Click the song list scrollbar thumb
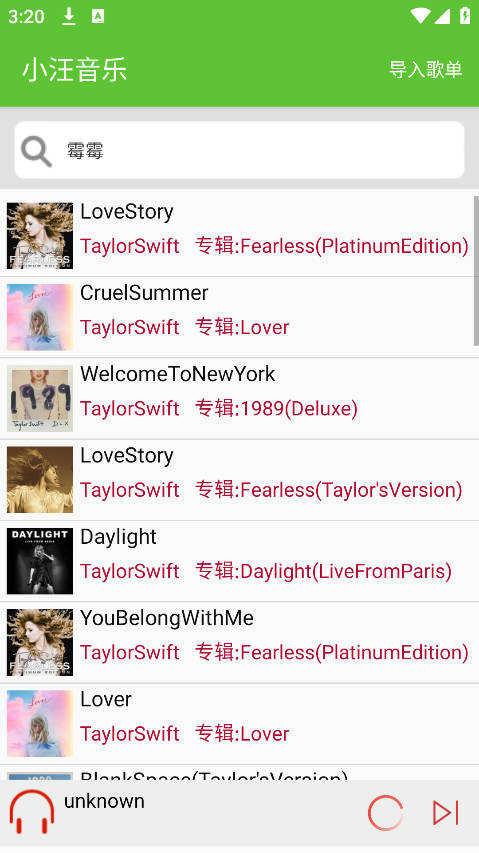 (x=476, y=270)
